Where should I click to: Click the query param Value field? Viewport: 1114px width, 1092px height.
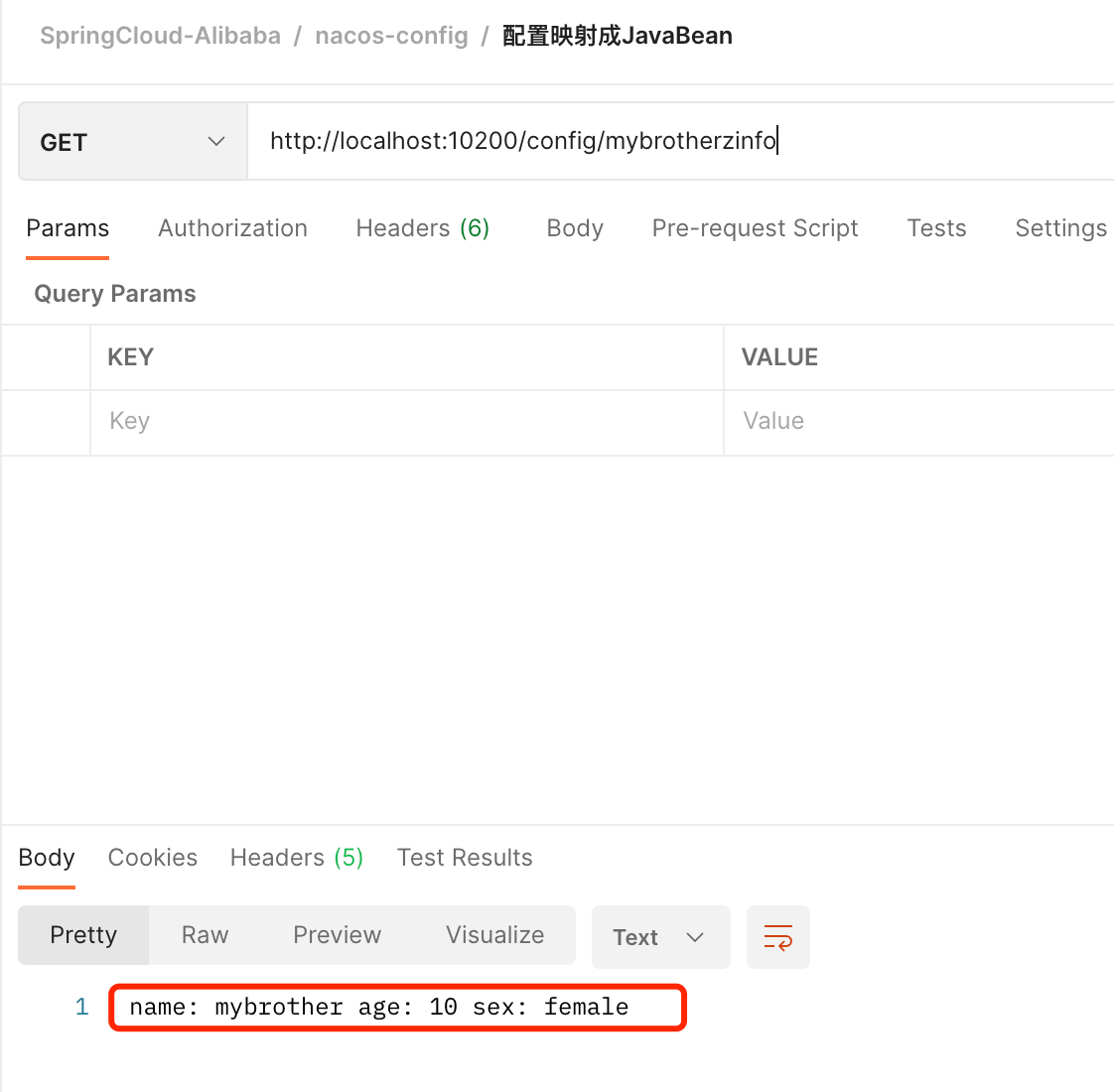[x=918, y=421]
